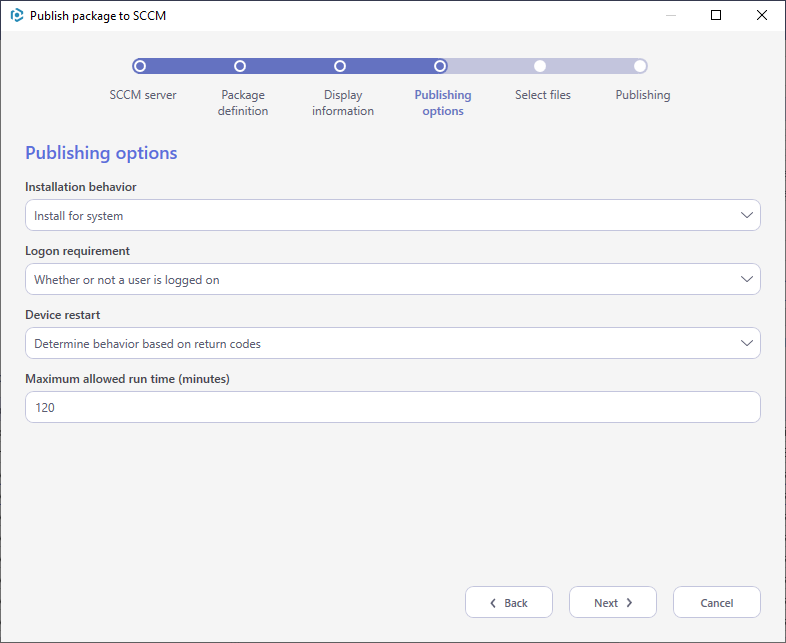
Task: Click the Logon requirement label
Action: point(78,251)
